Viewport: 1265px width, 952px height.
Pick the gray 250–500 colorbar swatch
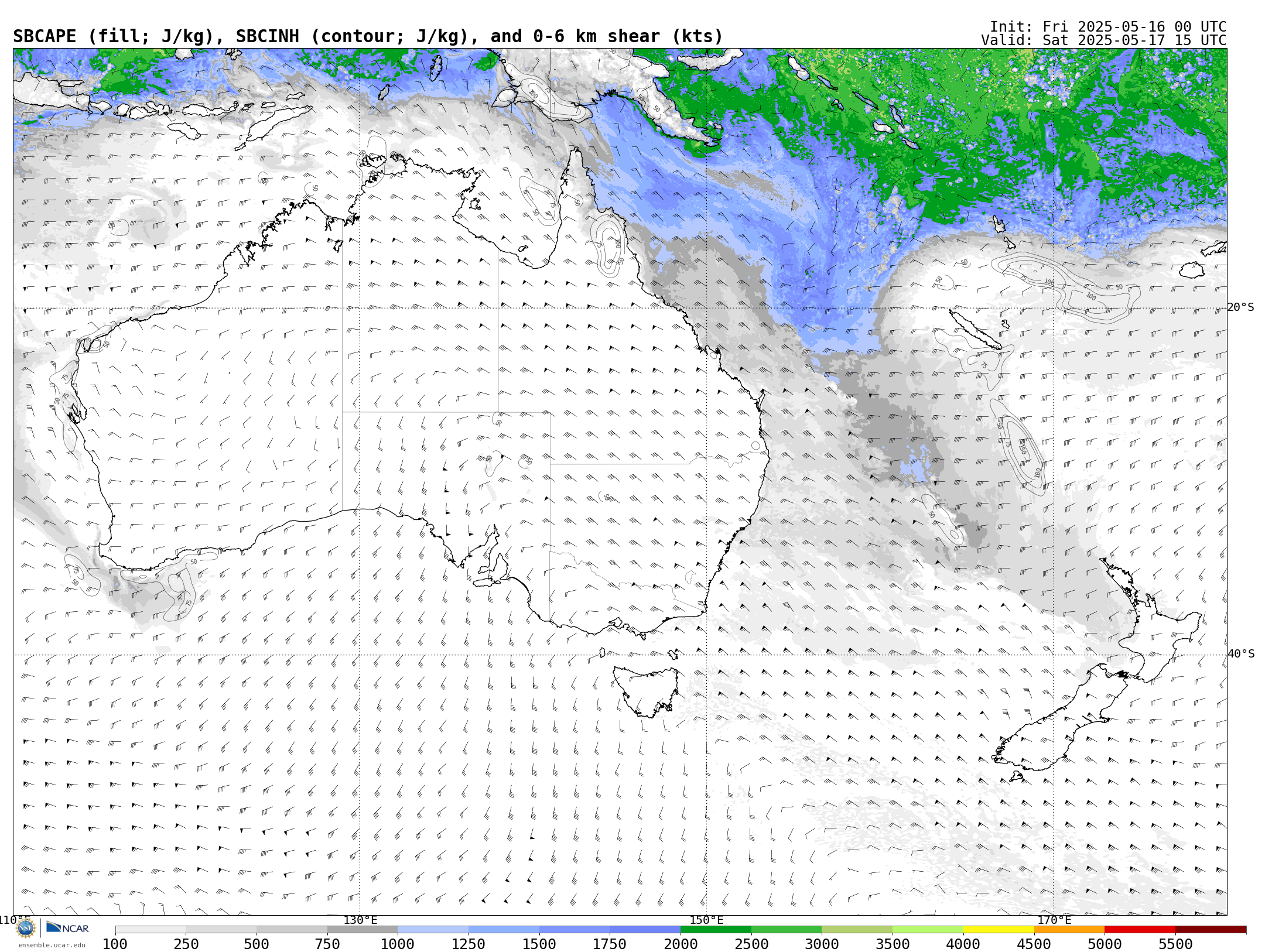(221, 930)
